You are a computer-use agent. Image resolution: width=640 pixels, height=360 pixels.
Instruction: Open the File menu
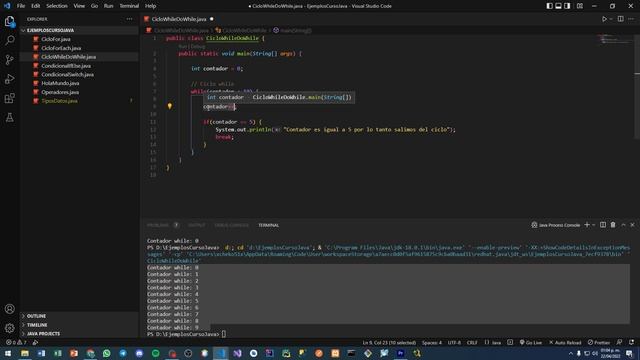[21, 6]
